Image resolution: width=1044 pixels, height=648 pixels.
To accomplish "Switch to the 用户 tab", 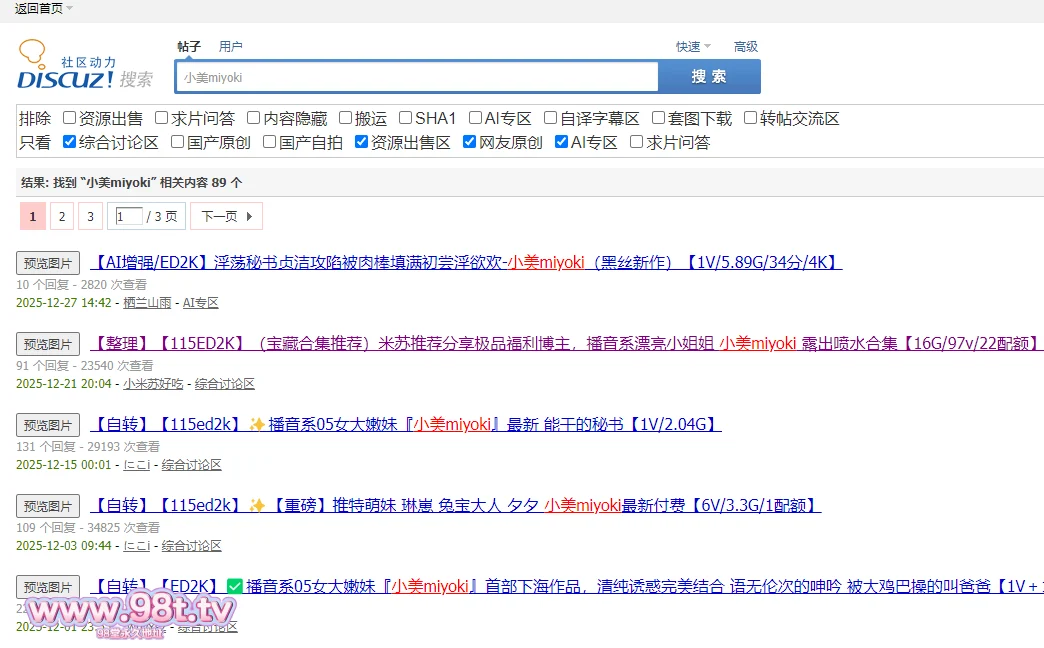I will [230, 46].
